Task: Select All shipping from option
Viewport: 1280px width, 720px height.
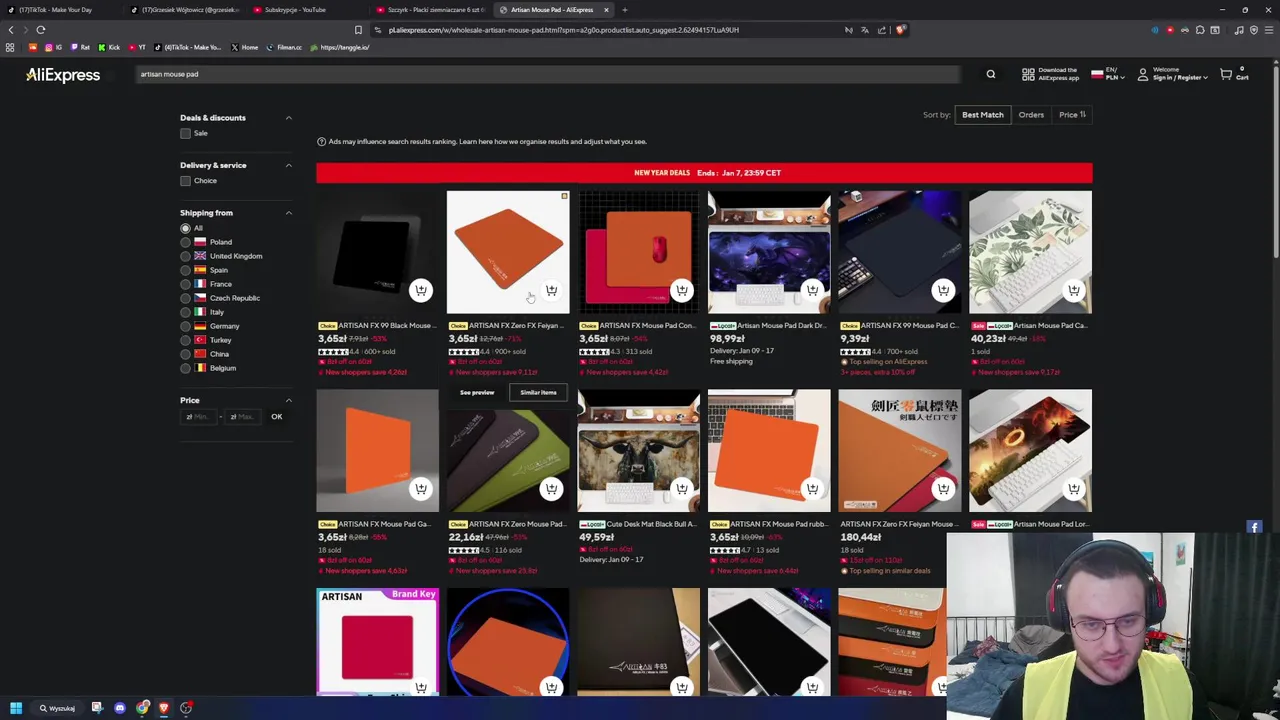Action: click(x=185, y=228)
